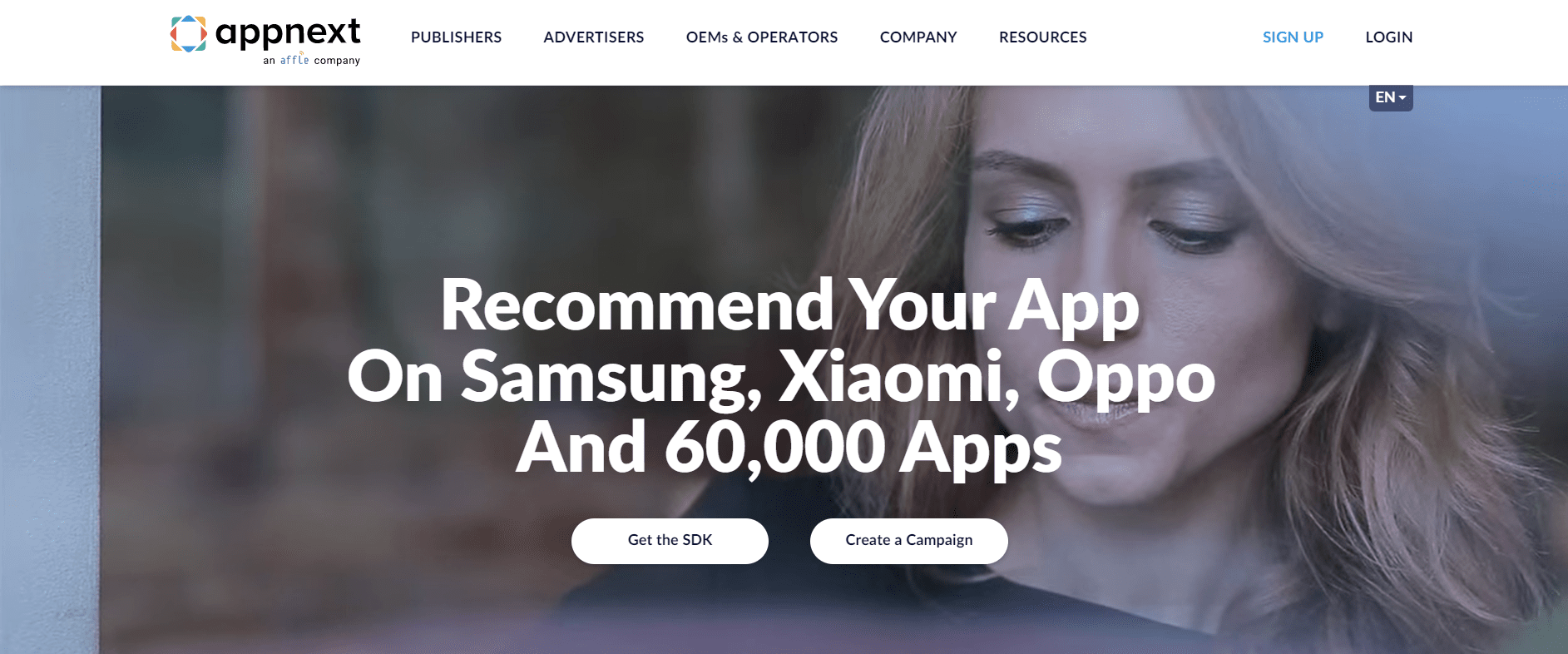The height and width of the screenshot is (654, 1568).
Task: Click the Get the SDK button
Action: (x=670, y=541)
